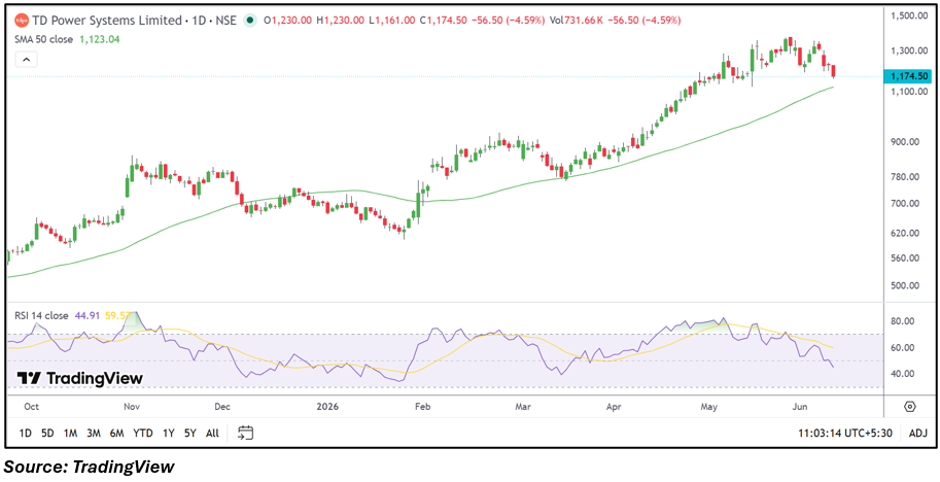Select the 6M time range
This screenshot has width=940, height=482.
tap(116, 433)
